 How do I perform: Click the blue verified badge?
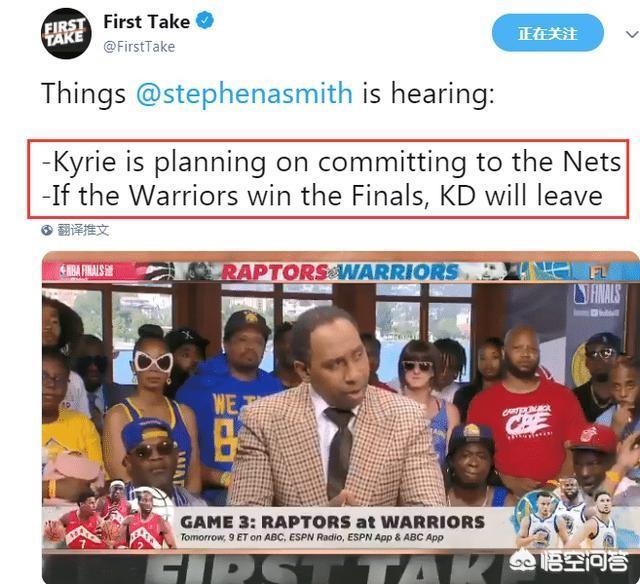pos(205,21)
